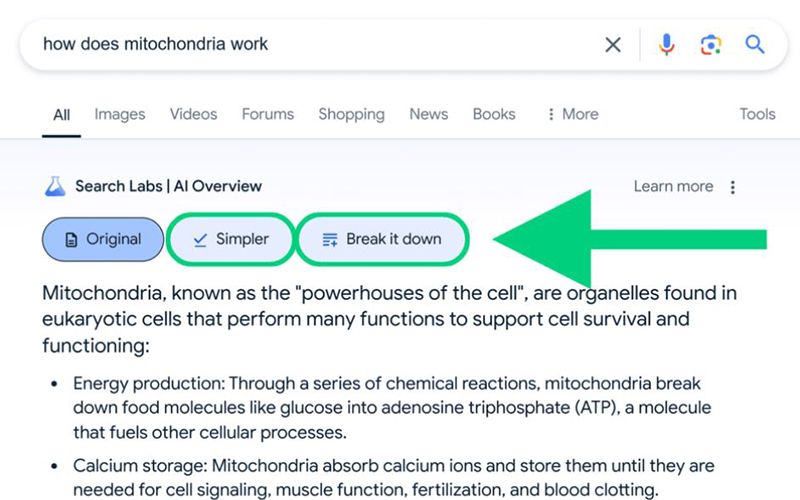Start voice search with microphone icon

[x=667, y=45]
